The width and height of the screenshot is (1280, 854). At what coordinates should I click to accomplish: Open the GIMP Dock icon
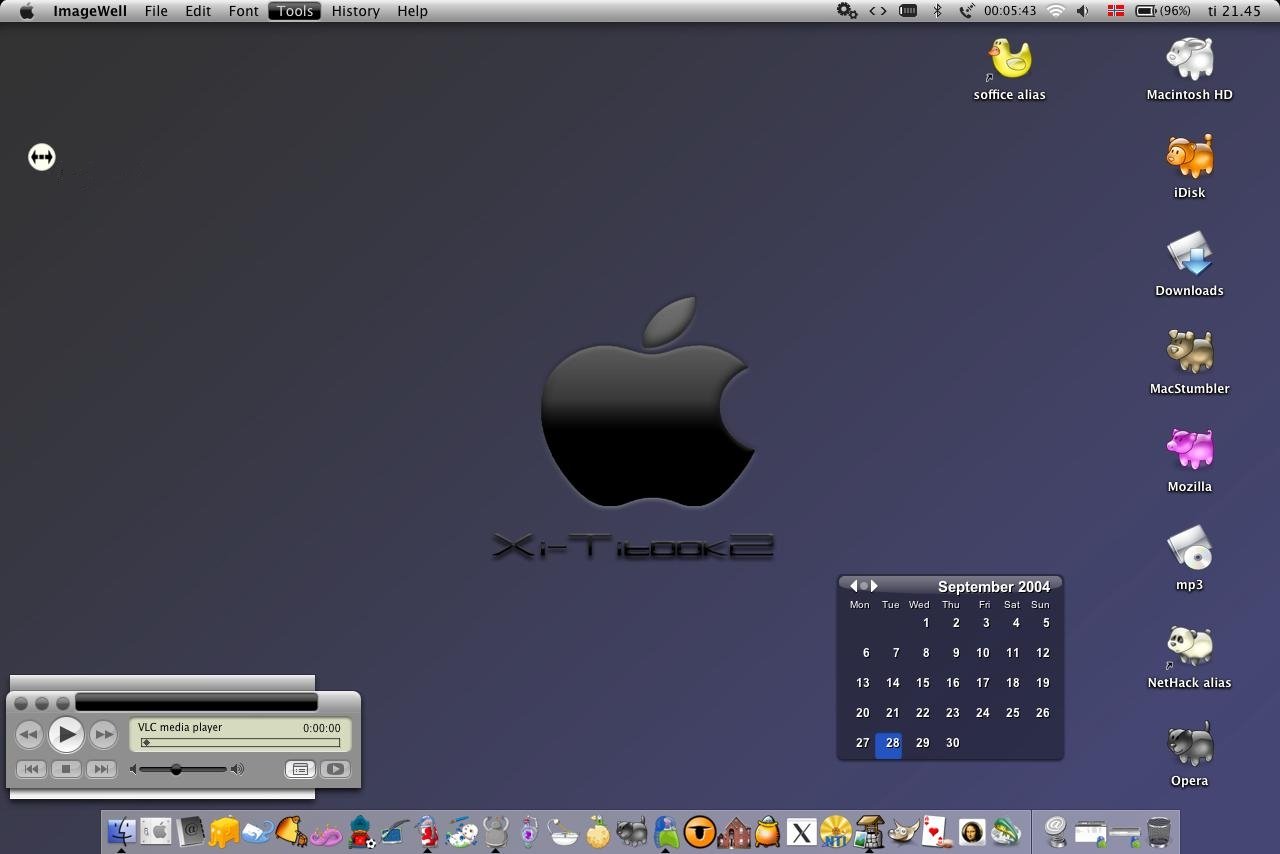point(903,831)
